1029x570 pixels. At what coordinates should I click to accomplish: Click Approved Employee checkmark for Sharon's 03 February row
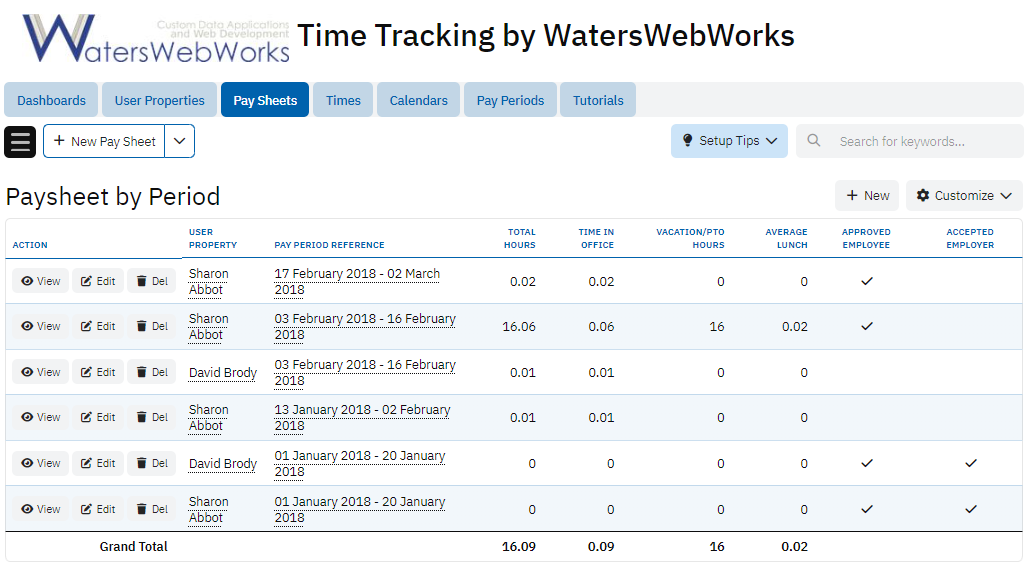pyautogui.click(x=866, y=327)
